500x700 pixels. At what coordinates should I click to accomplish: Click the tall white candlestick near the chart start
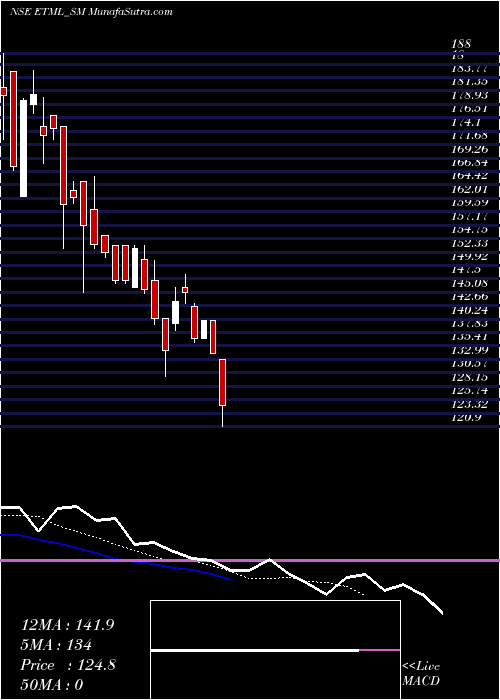[23, 148]
